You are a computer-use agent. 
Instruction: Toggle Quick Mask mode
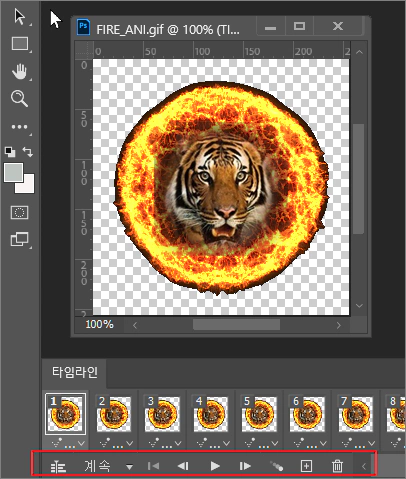point(19,212)
